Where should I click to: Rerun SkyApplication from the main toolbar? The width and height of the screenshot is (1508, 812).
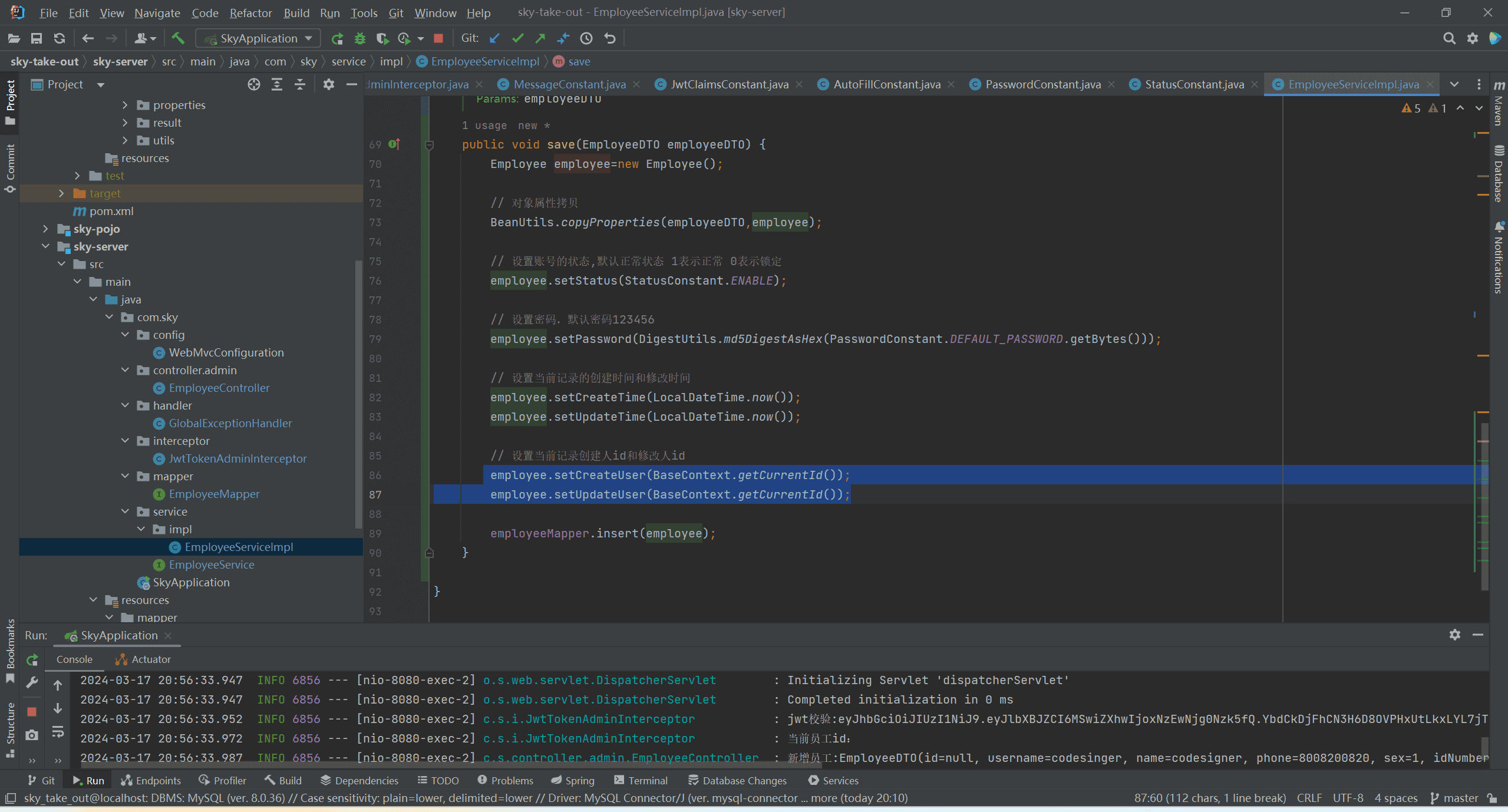[337, 39]
